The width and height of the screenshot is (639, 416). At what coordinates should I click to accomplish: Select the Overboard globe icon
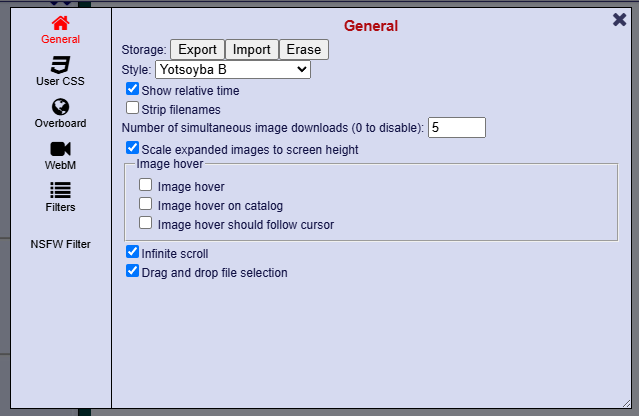[x=60, y=107]
